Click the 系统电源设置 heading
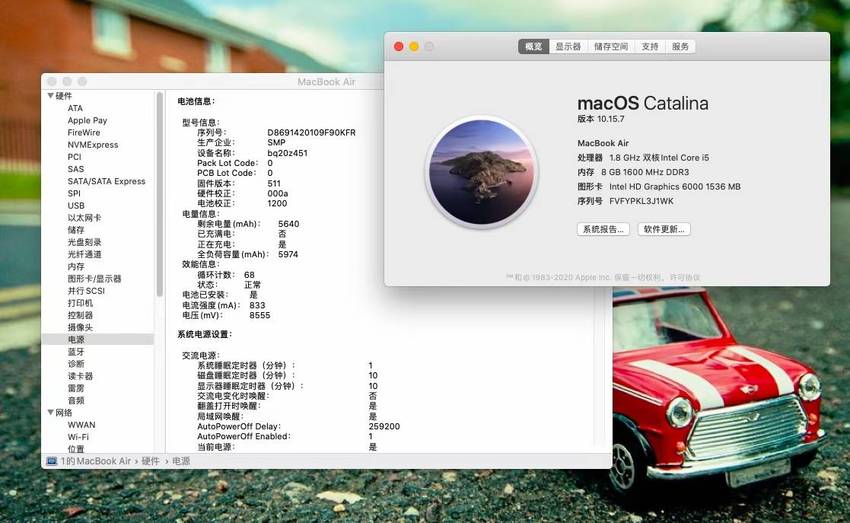 tap(204, 334)
